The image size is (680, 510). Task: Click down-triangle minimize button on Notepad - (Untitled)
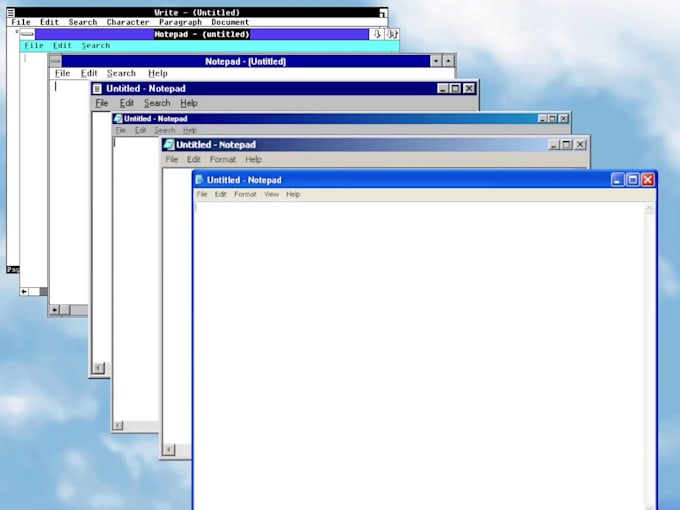tap(436, 61)
